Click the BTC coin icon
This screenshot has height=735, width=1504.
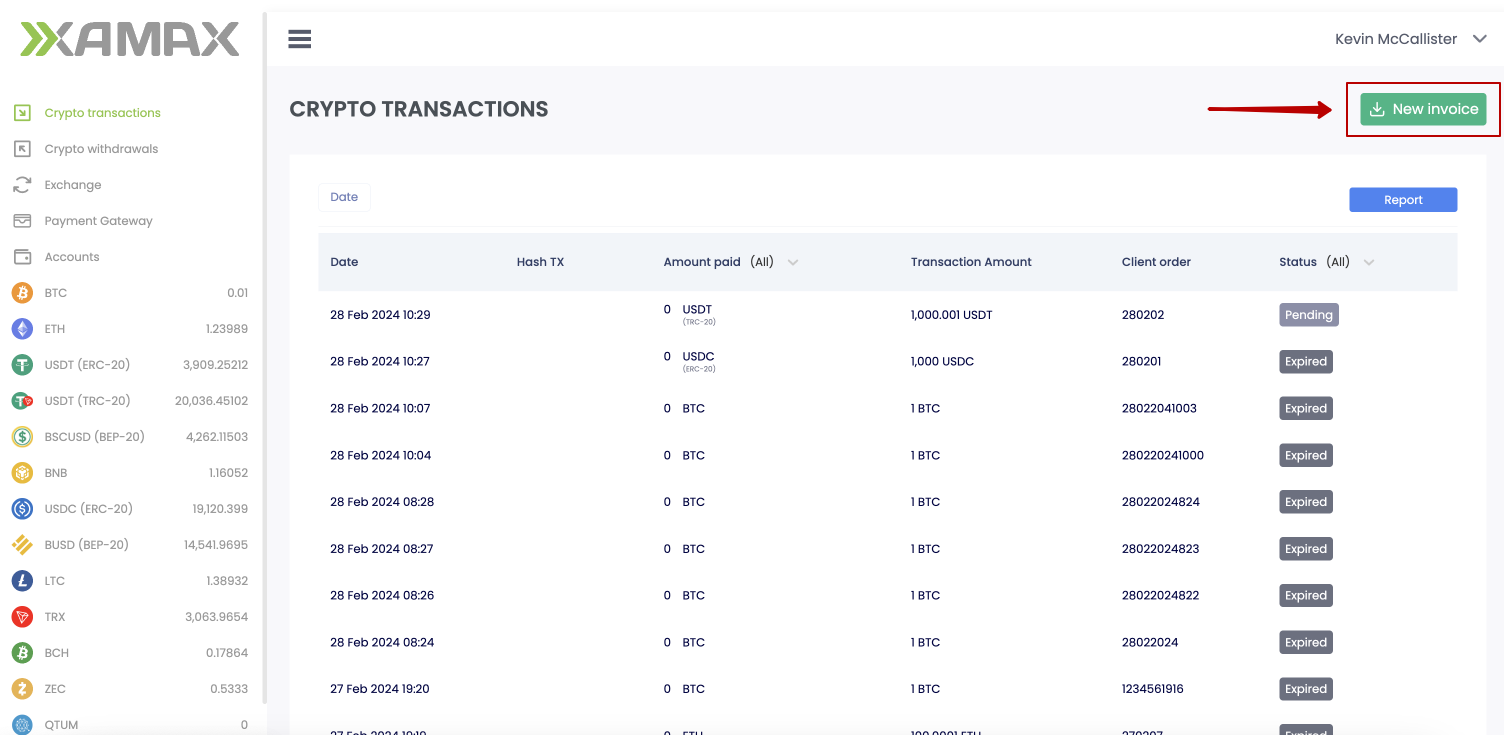point(22,293)
